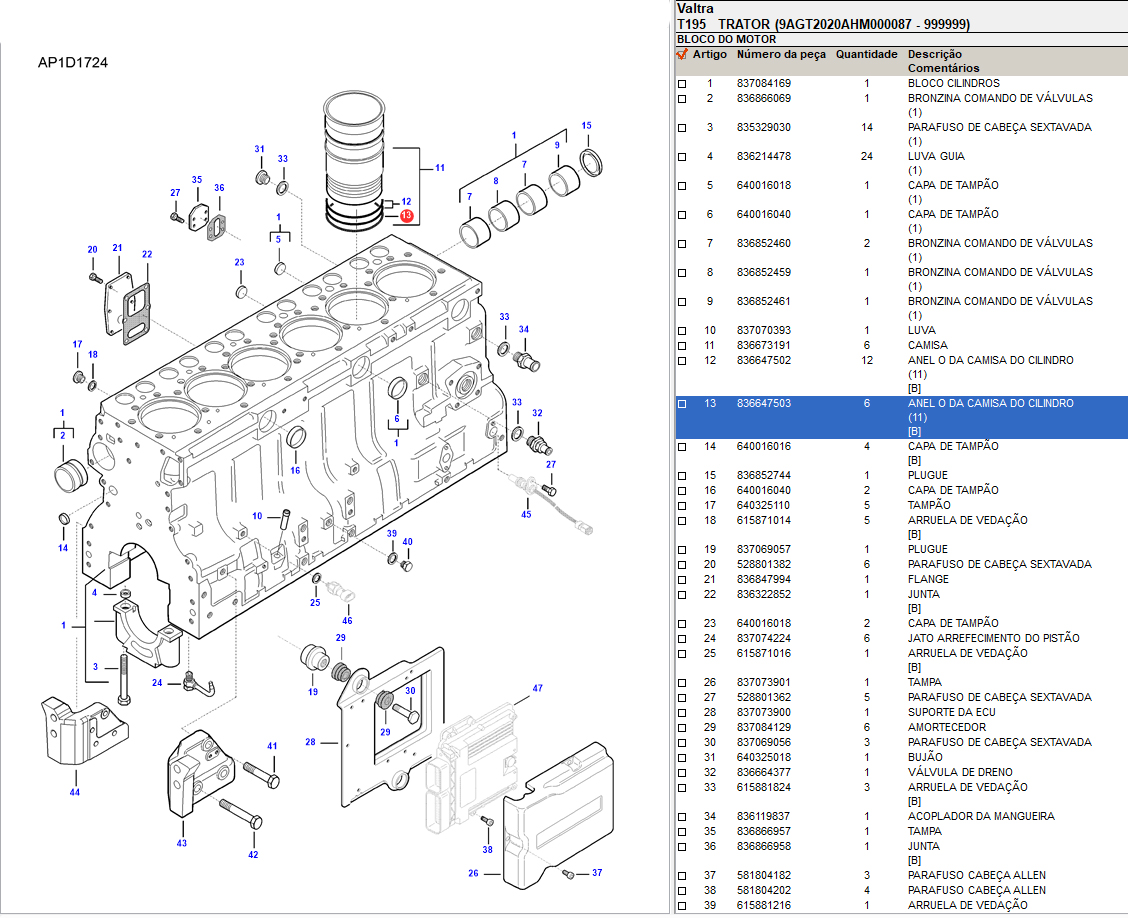
Task: Toggle the checkbox for item 24 piston cooling jet
Action: point(683,639)
